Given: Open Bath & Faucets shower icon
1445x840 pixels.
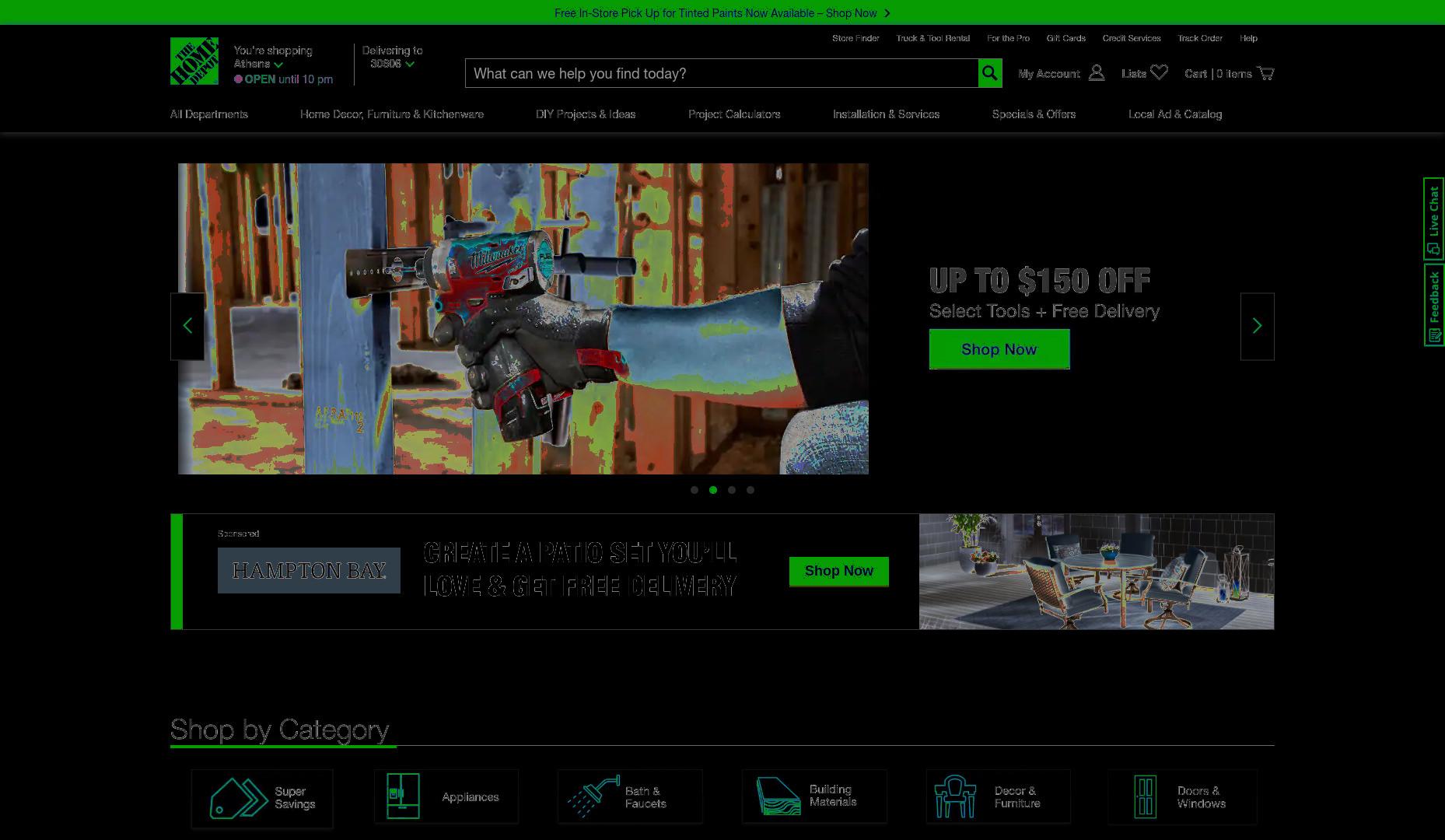Looking at the screenshot, I should point(593,796).
